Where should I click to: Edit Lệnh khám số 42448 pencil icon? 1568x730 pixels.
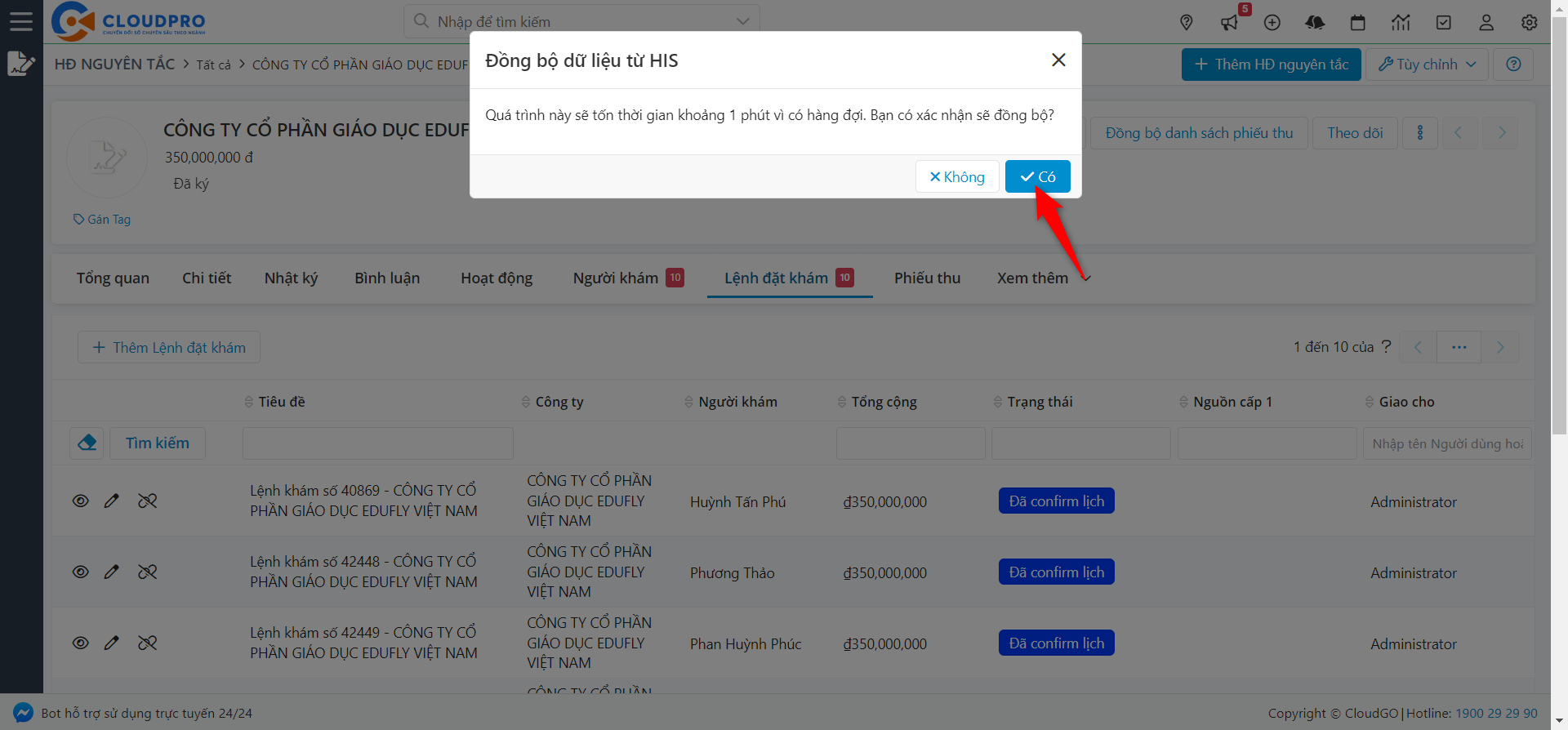click(112, 572)
